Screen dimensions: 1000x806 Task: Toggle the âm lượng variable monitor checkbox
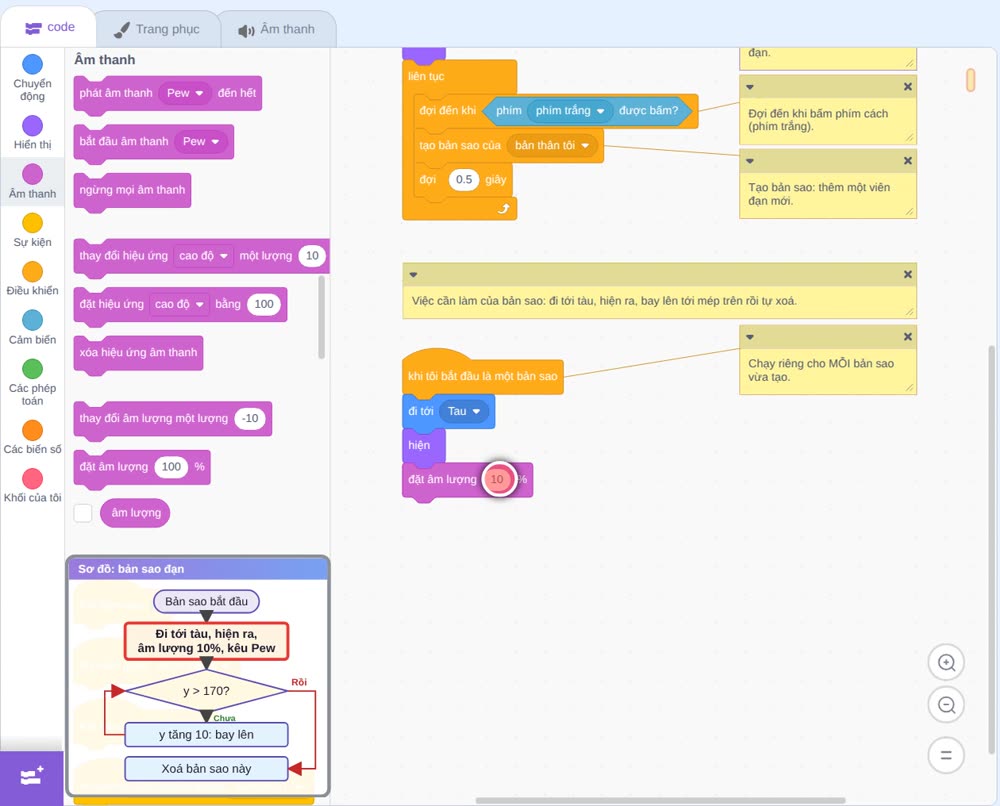pos(83,513)
